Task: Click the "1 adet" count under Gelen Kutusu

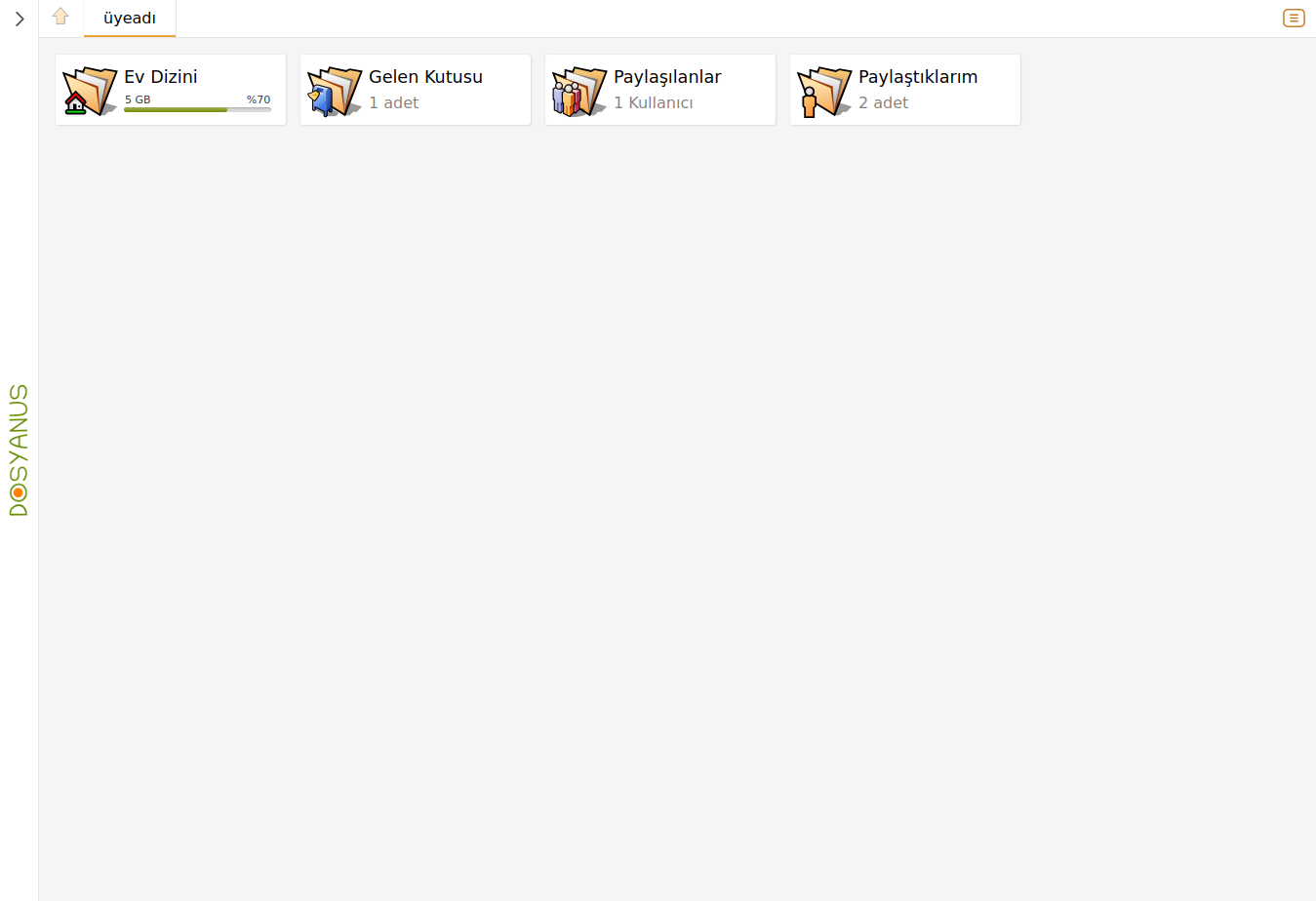Action: [393, 102]
